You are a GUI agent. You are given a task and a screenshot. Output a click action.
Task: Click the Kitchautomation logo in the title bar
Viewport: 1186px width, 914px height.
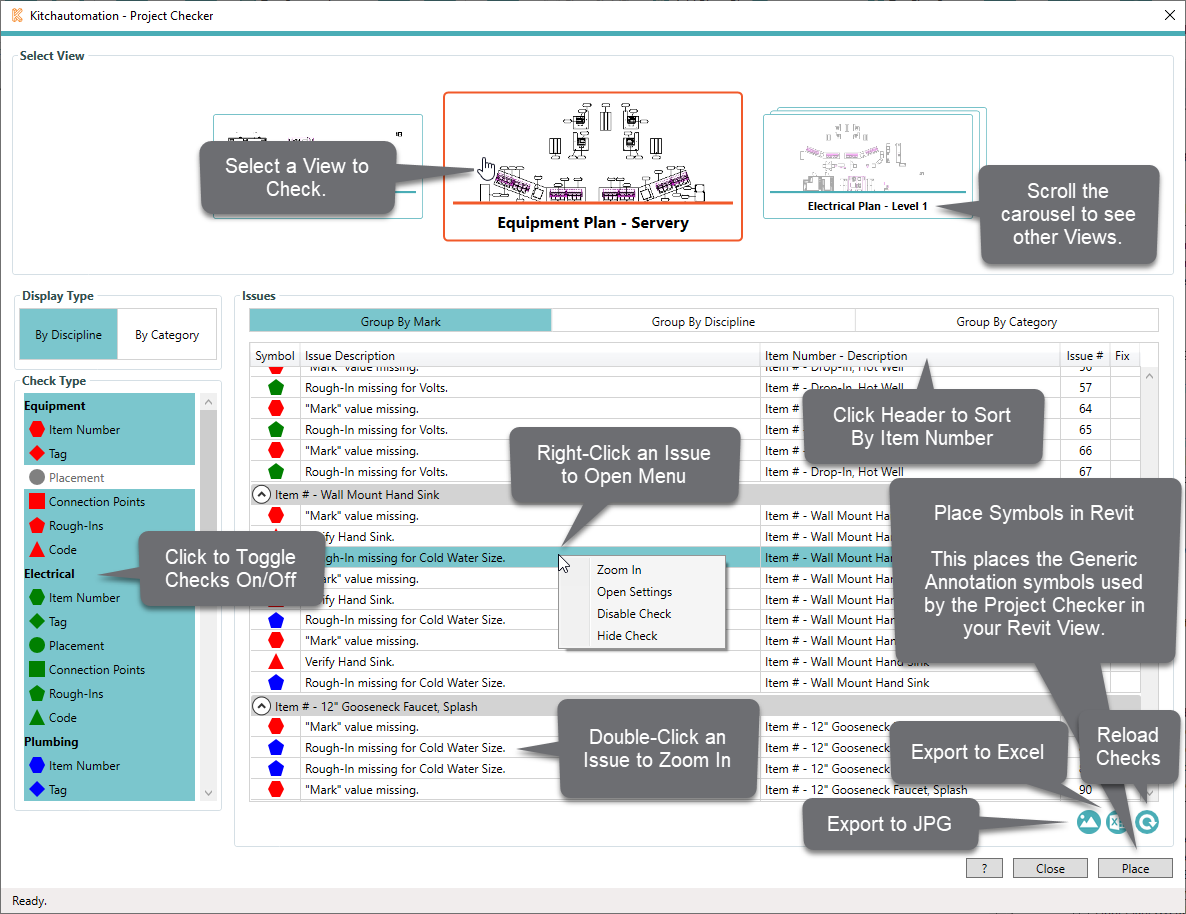click(x=19, y=15)
